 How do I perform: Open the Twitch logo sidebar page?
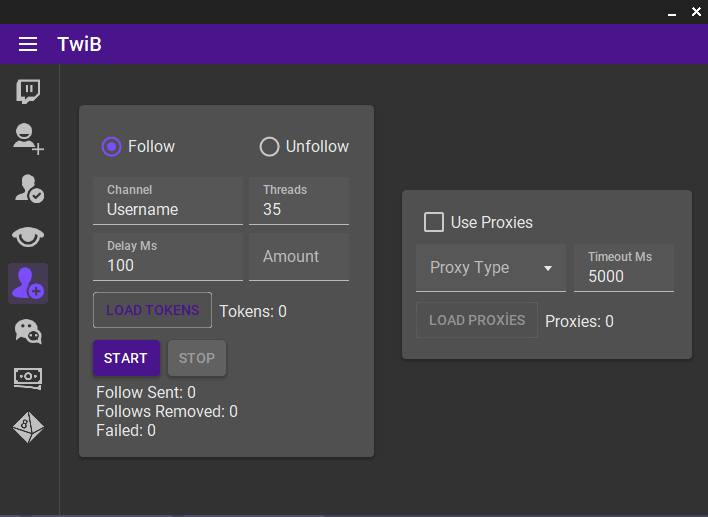(x=28, y=92)
